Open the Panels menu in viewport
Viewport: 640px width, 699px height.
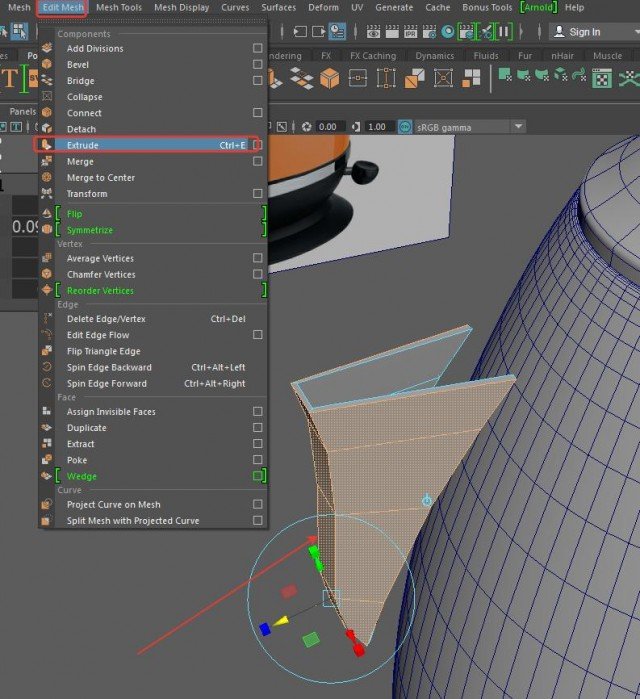[x=22, y=111]
